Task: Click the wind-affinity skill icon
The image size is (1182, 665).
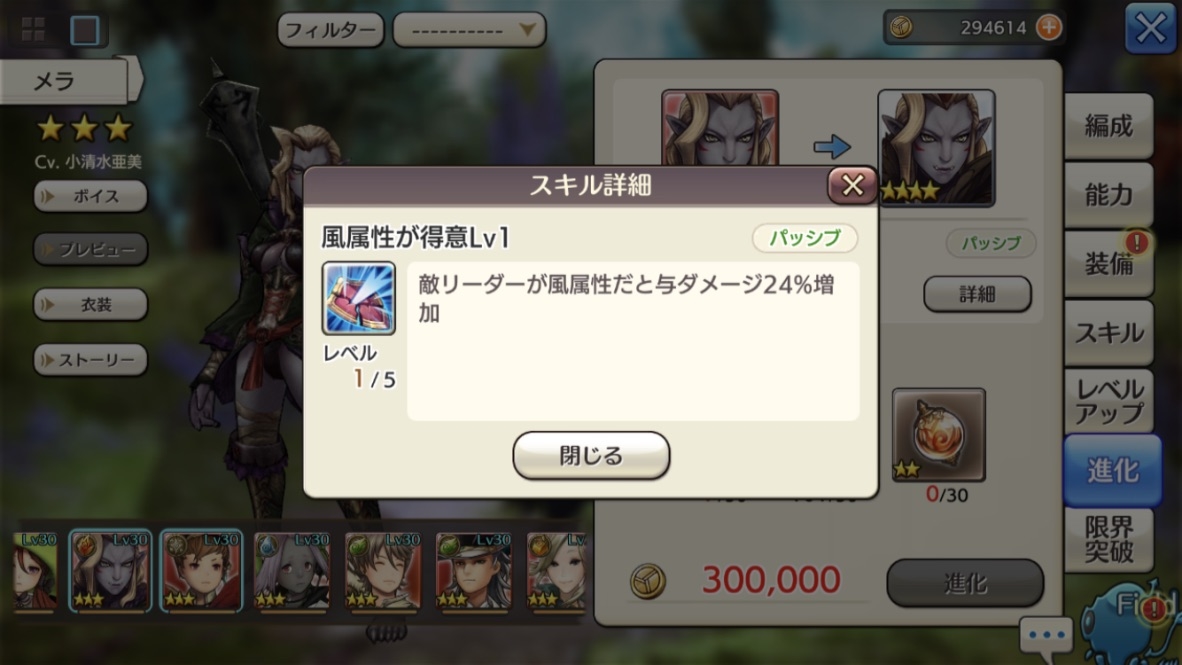Action: point(359,299)
